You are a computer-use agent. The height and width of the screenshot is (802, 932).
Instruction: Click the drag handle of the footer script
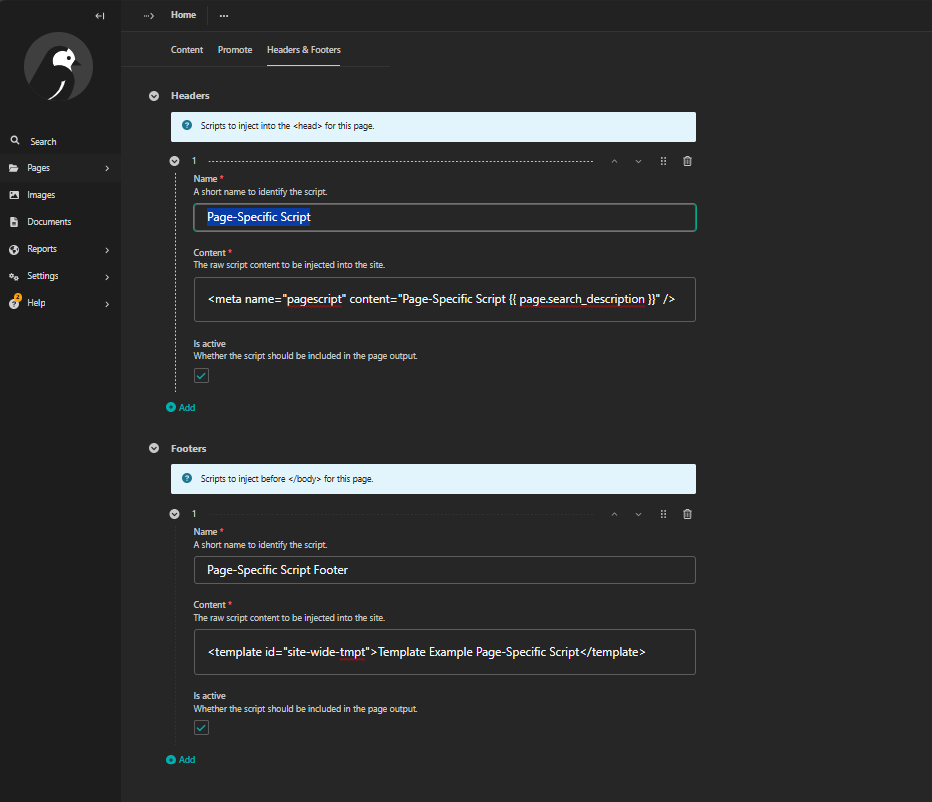coord(663,513)
